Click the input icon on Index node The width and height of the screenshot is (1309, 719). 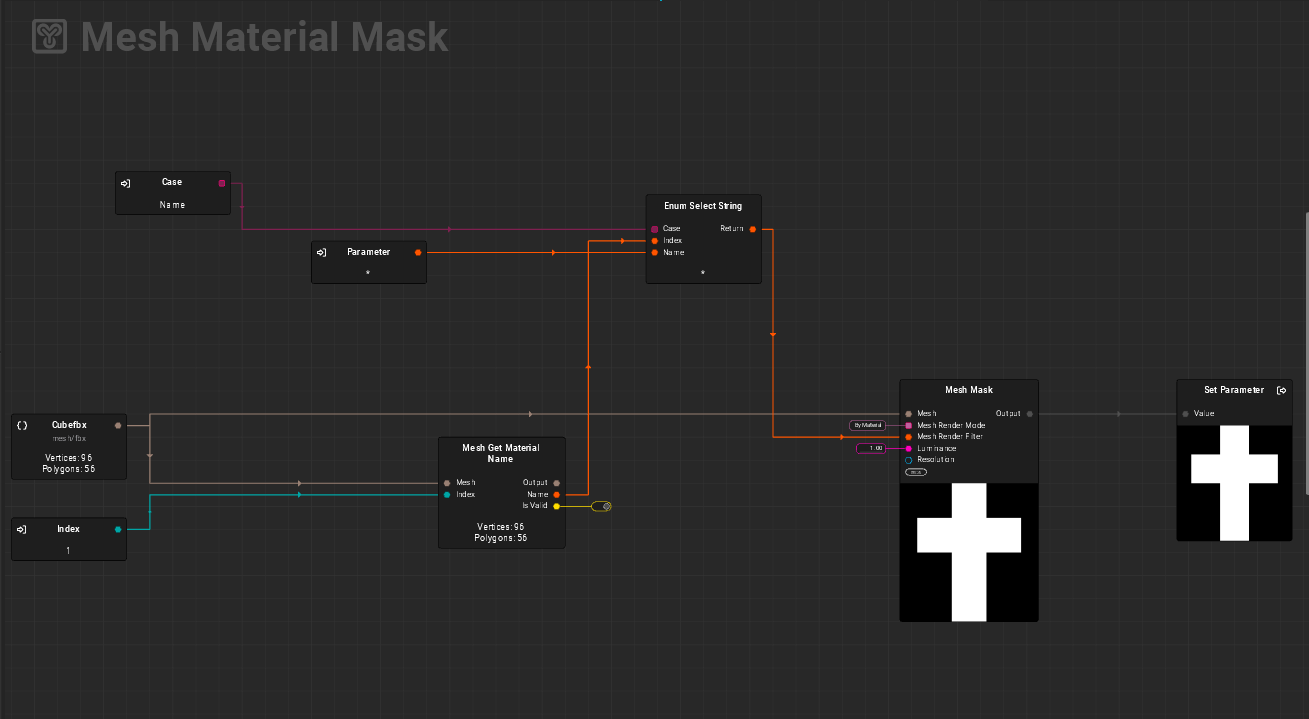pyautogui.click(x=22, y=529)
